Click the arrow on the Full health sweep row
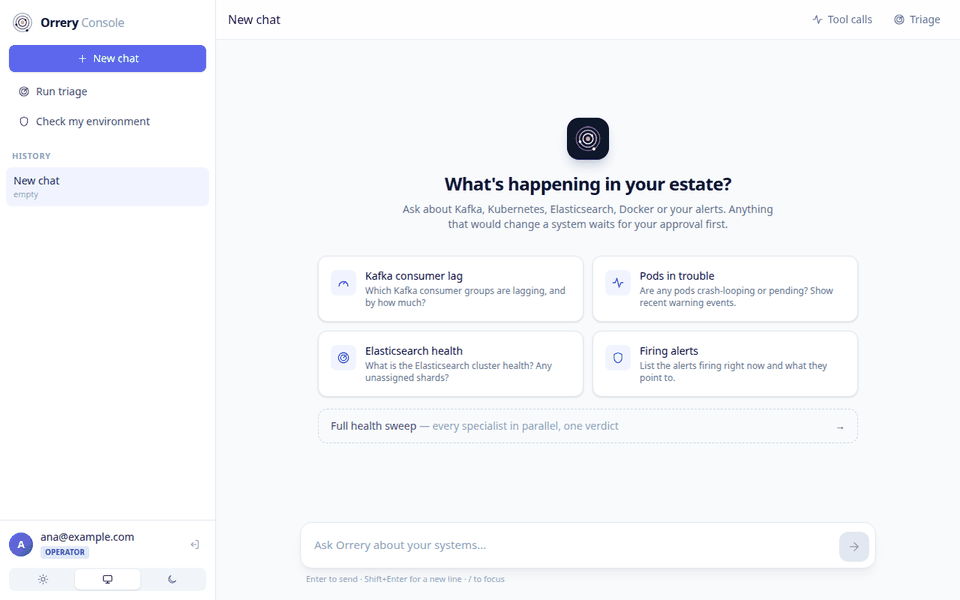This screenshot has height=600, width=960. [x=840, y=427]
